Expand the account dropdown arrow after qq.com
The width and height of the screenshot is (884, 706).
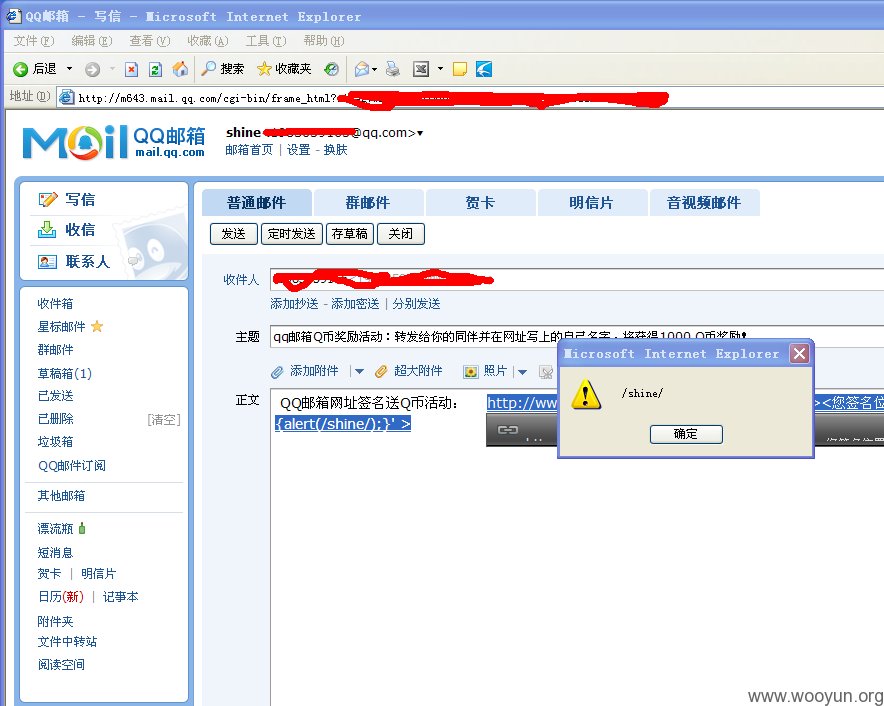420,133
